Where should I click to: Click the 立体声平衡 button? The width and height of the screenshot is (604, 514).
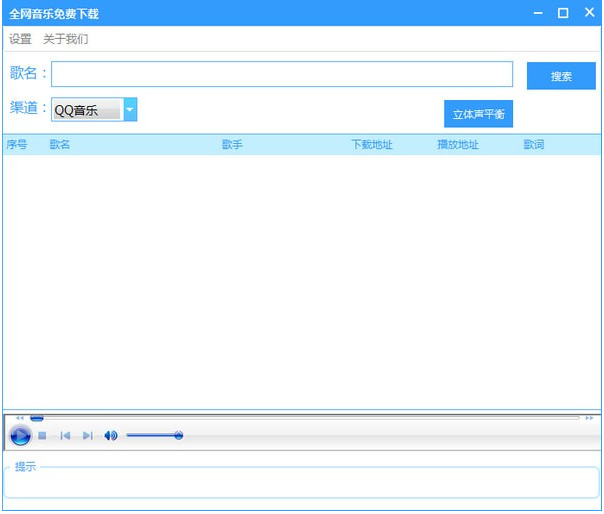pos(478,114)
